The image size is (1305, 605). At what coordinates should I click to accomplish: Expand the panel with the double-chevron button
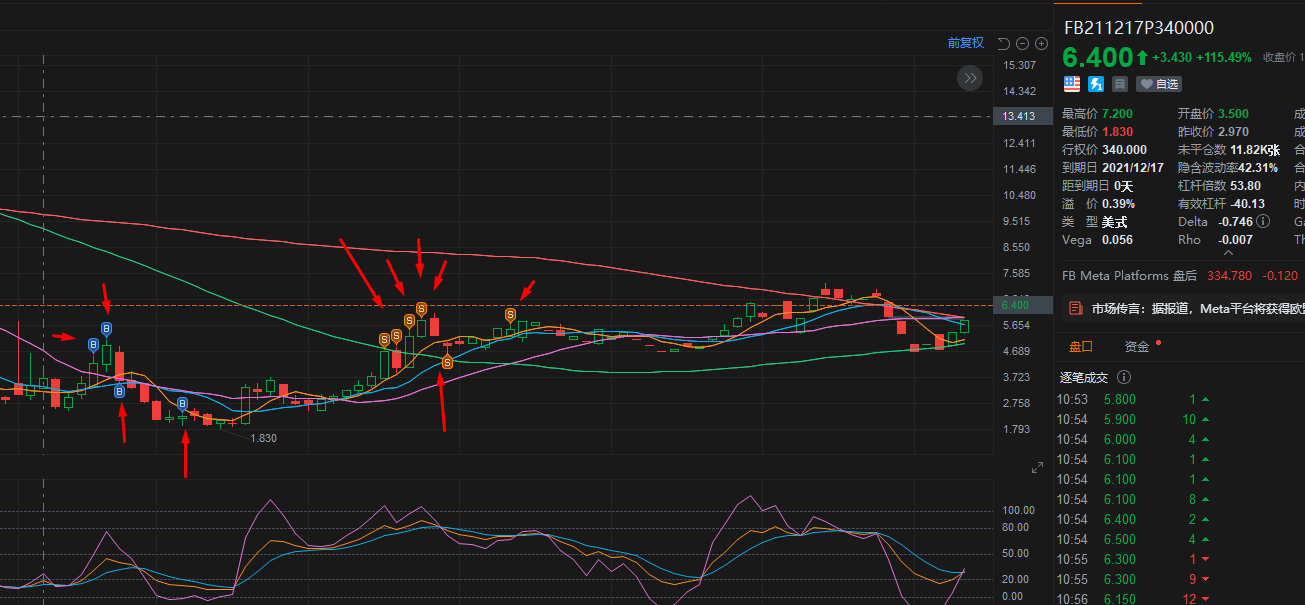pos(969,78)
